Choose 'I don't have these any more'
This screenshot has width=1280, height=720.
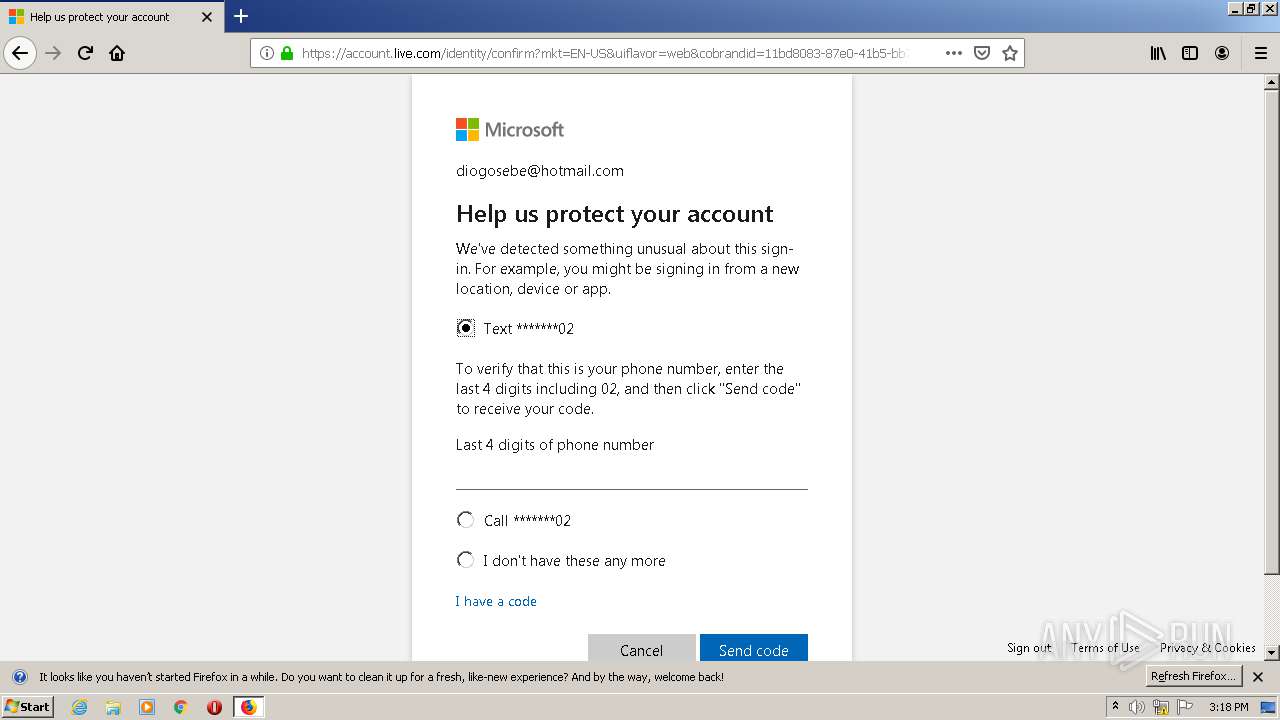tap(466, 560)
